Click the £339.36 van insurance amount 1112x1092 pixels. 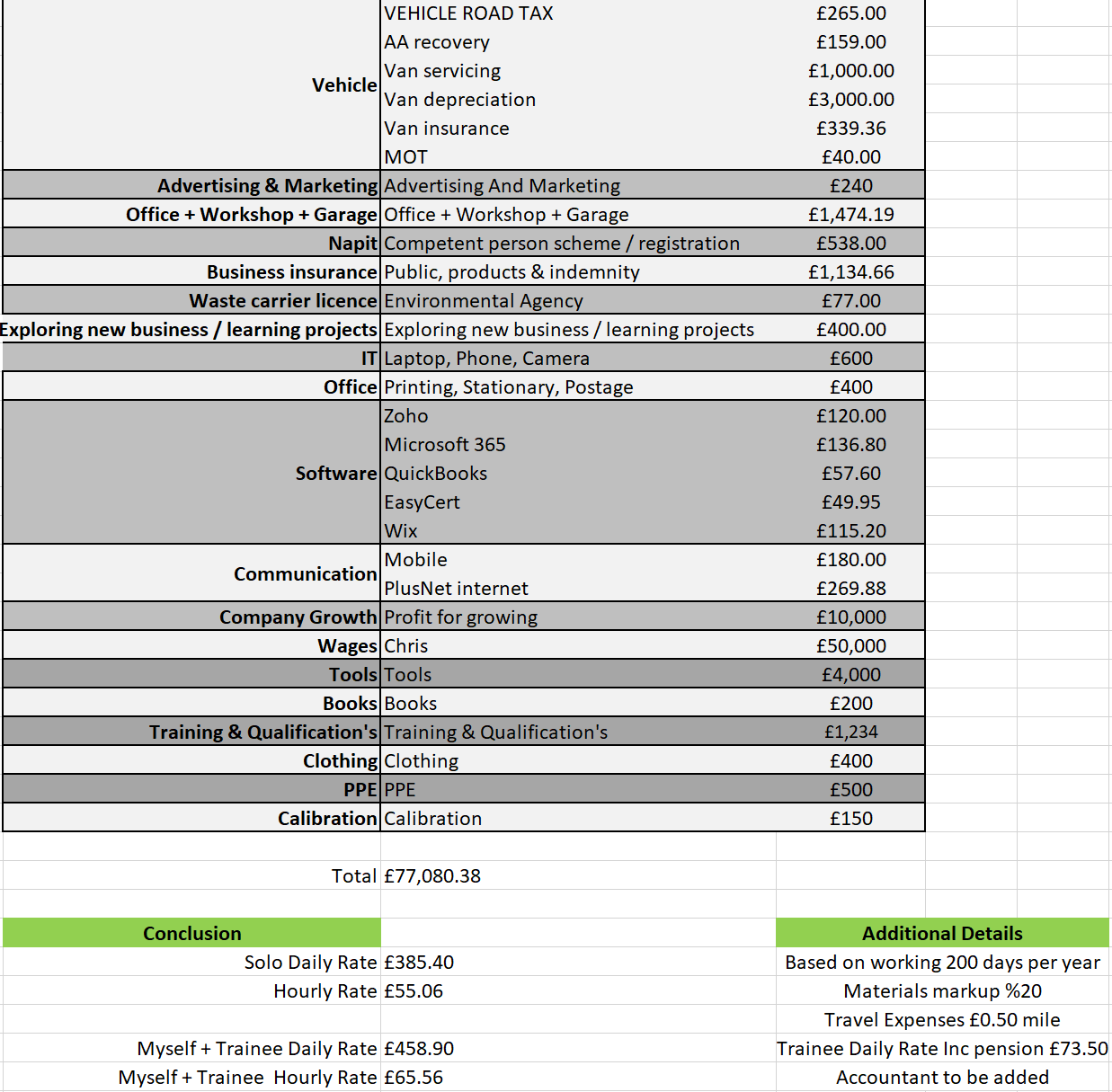click(851, 129)
